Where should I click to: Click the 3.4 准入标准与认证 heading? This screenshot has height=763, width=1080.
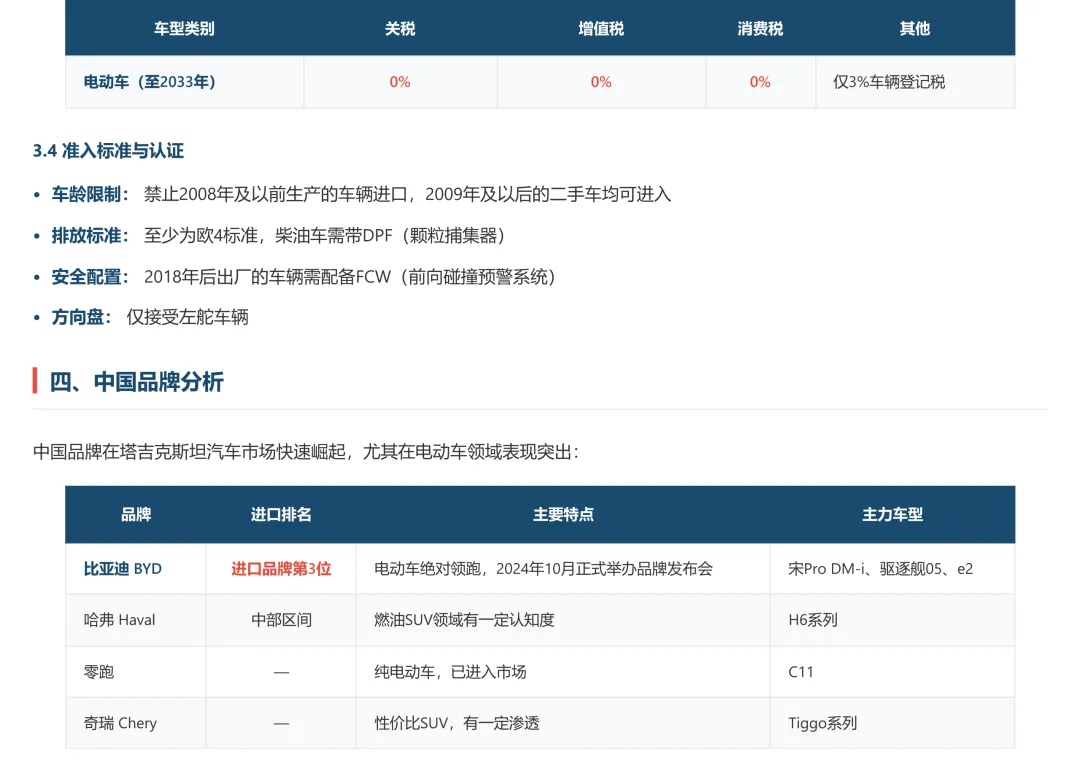coord(108,151)
